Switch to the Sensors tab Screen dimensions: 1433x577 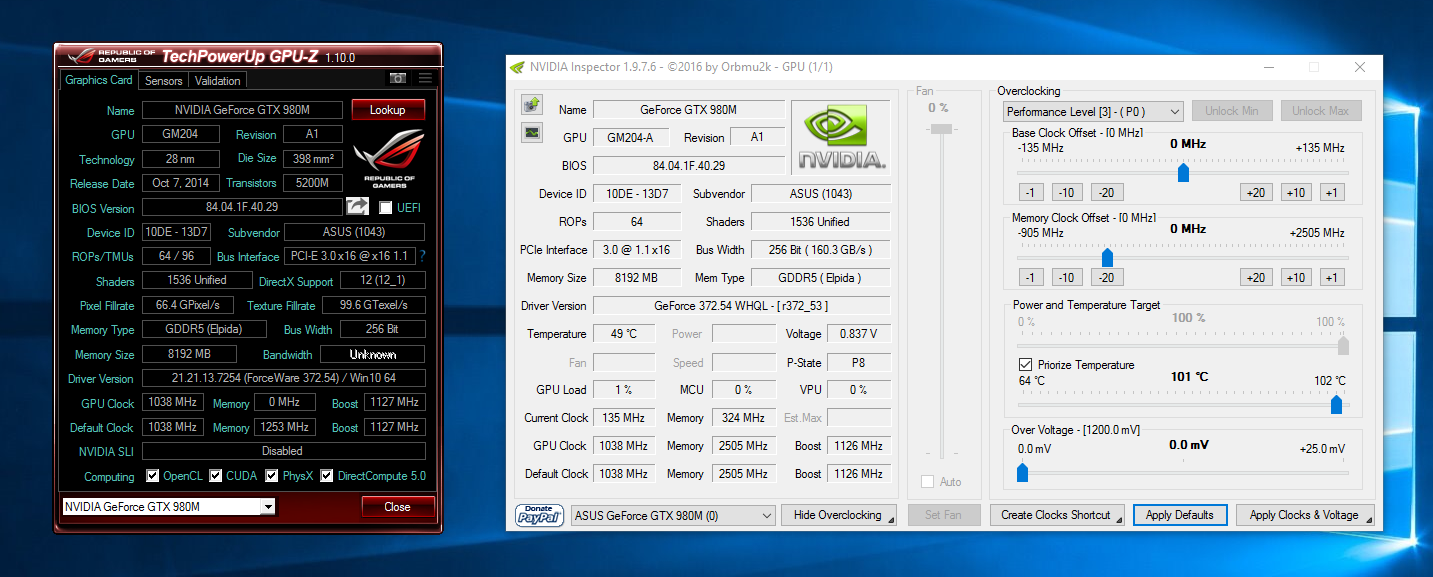163,81
